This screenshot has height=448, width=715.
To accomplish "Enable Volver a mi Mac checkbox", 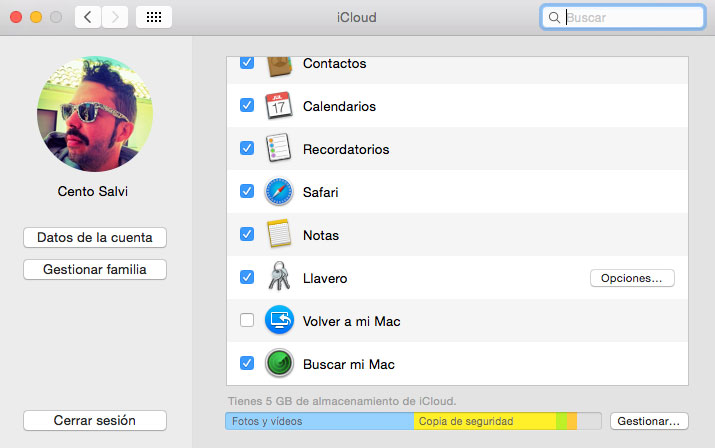I will pos(247,320).
